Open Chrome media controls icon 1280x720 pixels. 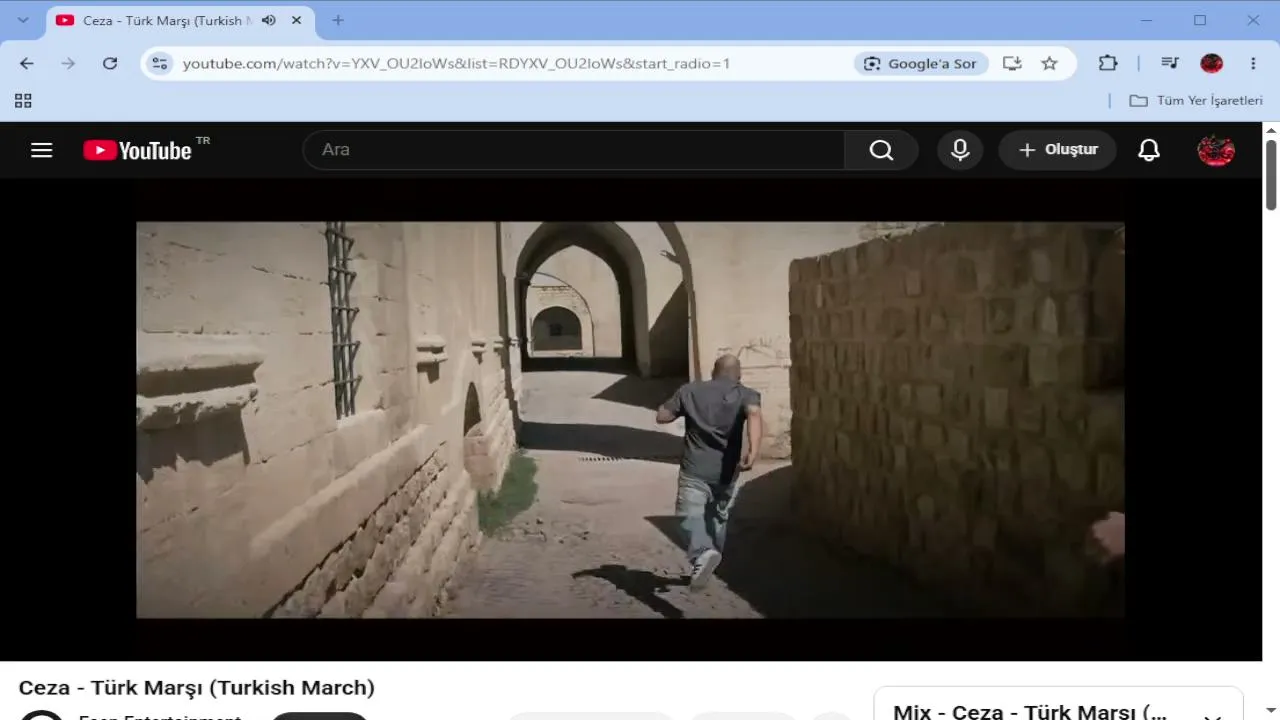[x=1170, y=63]
